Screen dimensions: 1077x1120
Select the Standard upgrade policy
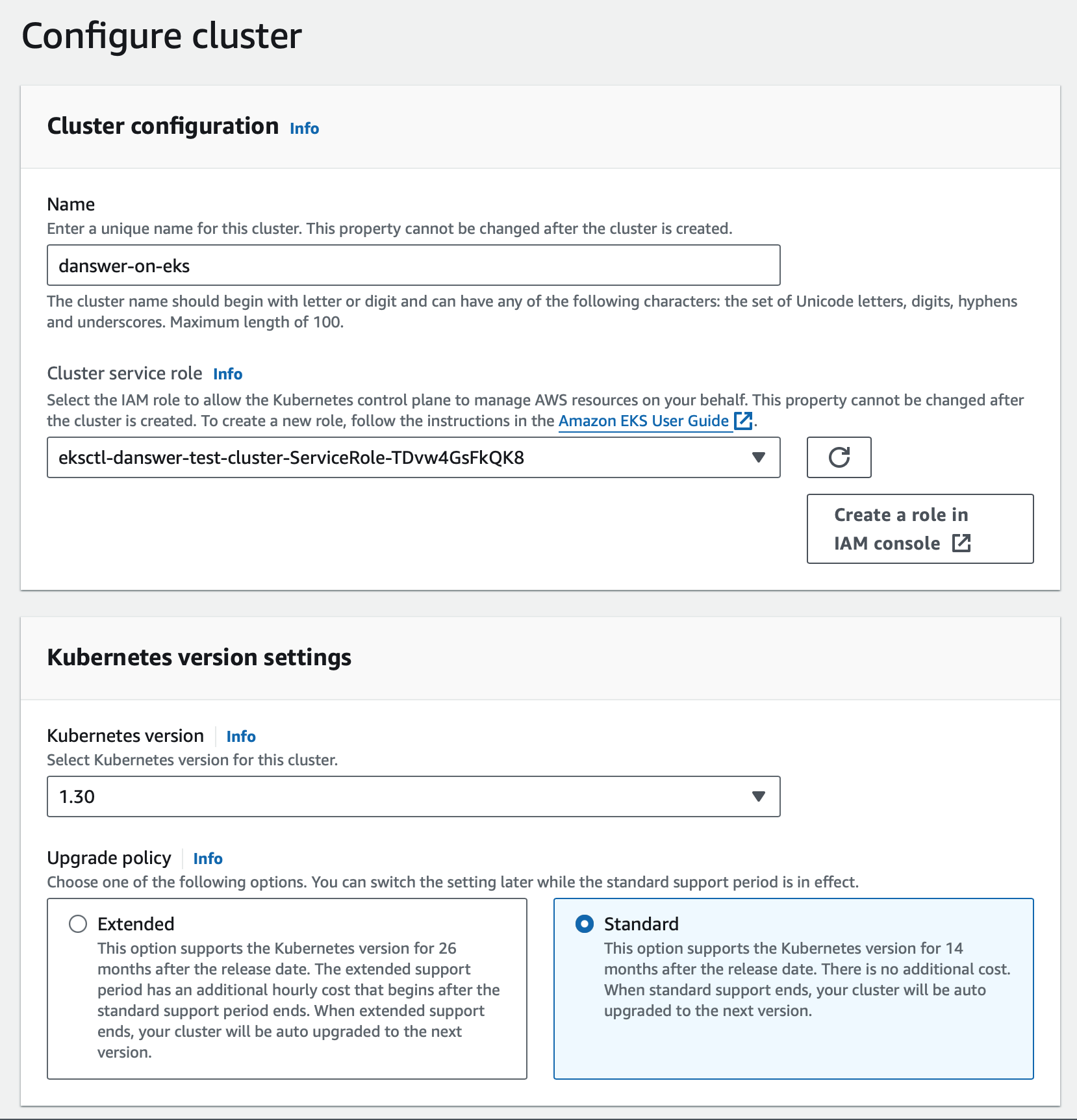(x=585, y=923)
